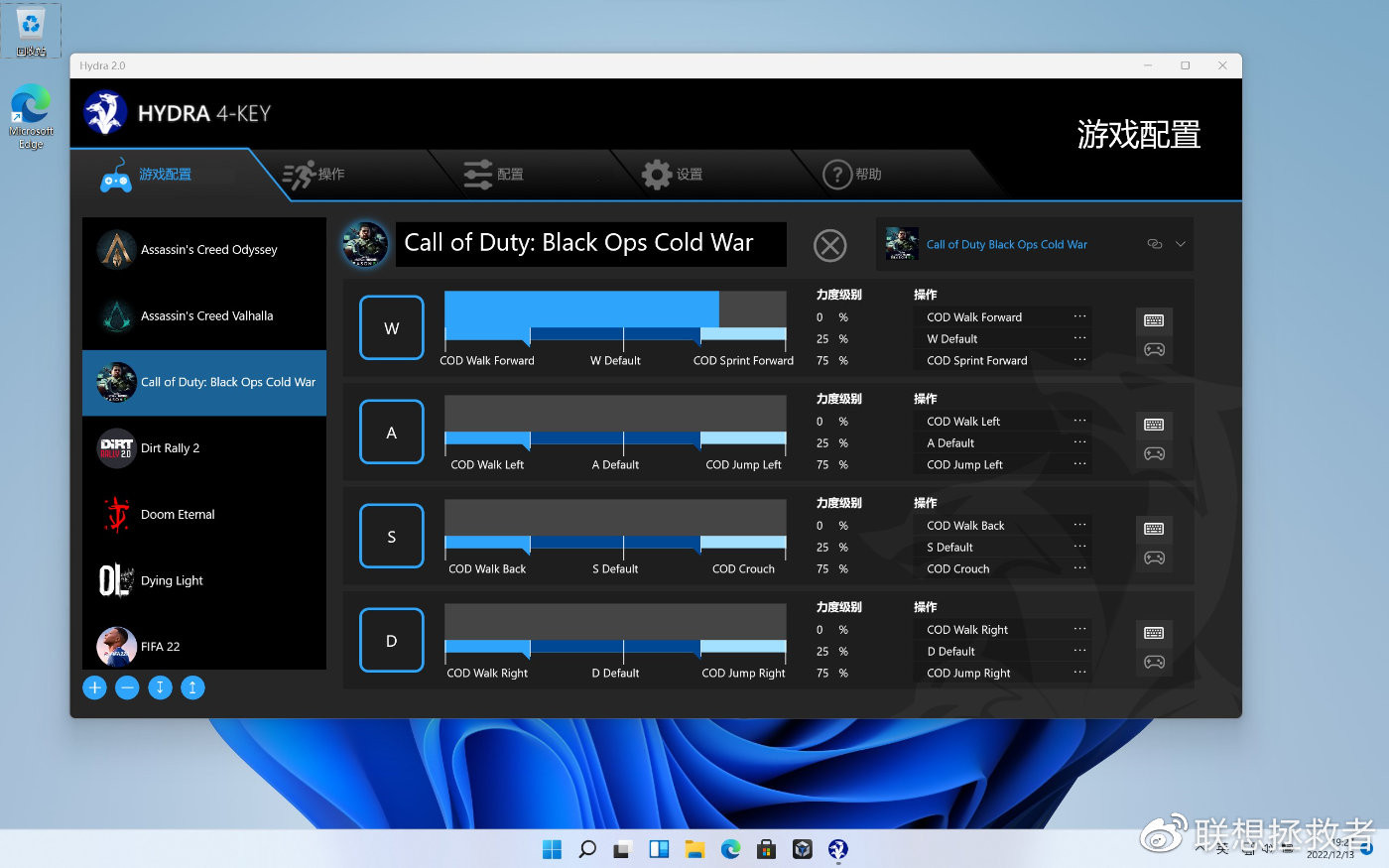Click the remove game profile minus button

point(127,687)
